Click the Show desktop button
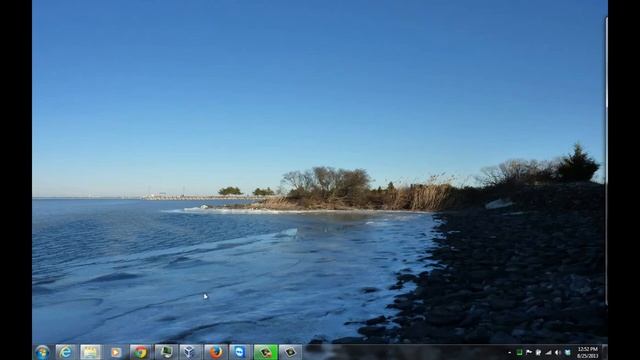The width and height of the screenshot is (640, 360). (605, 352)
